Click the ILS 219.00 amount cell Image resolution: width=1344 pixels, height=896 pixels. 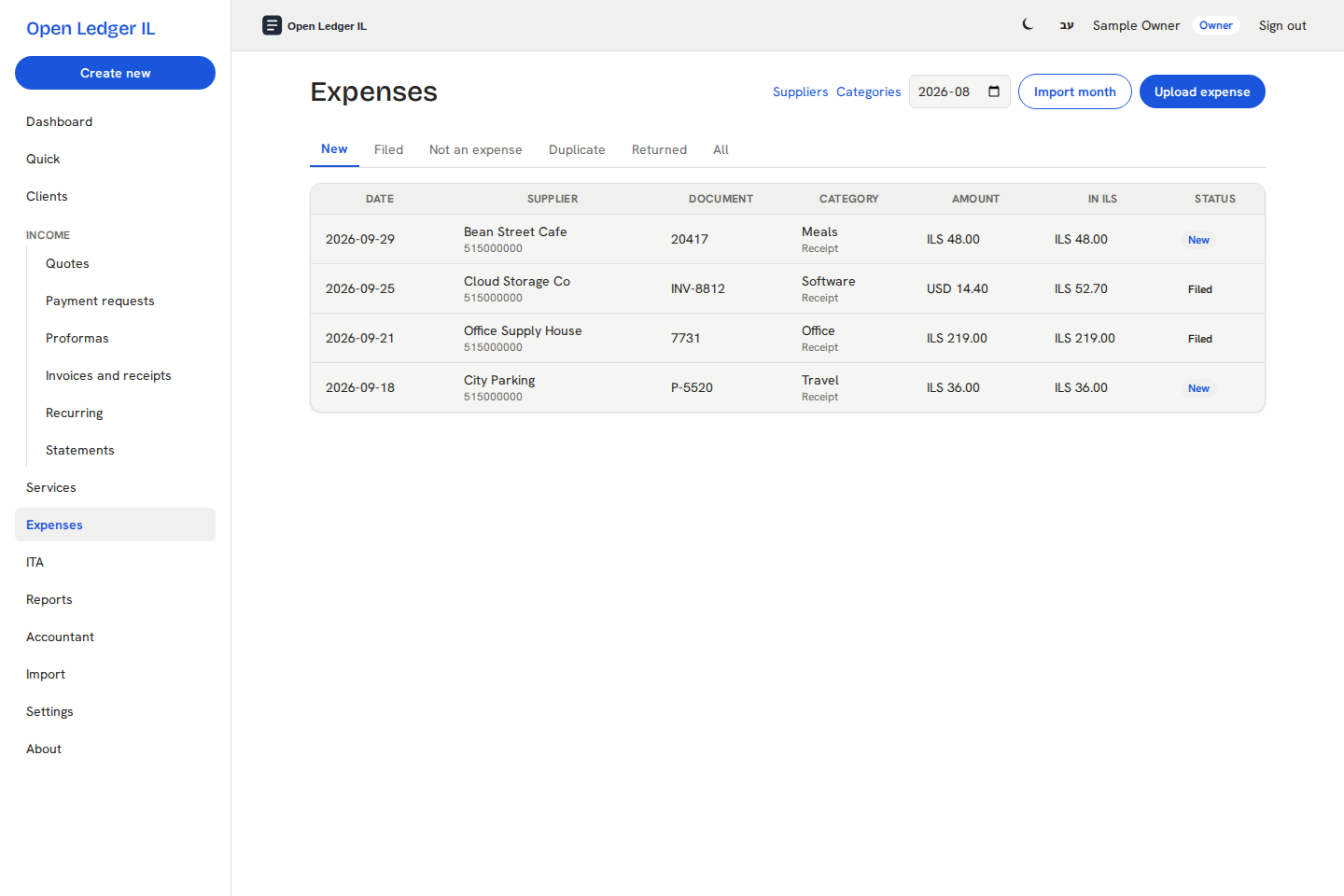(957, 338)
